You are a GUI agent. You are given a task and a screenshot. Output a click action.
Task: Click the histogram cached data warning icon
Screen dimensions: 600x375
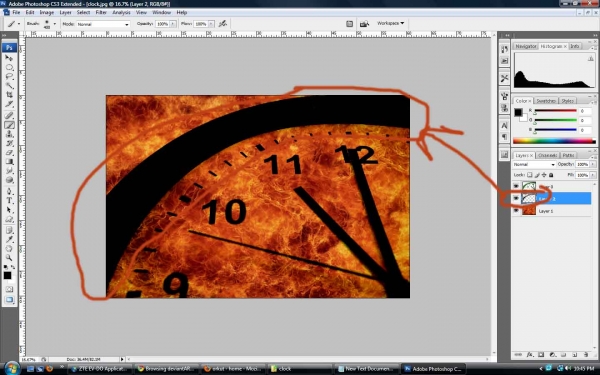coord(591,59)
